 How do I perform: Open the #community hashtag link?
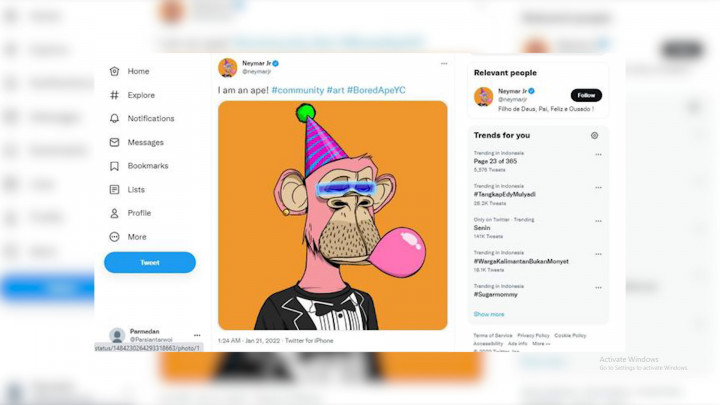pos(297,91)
